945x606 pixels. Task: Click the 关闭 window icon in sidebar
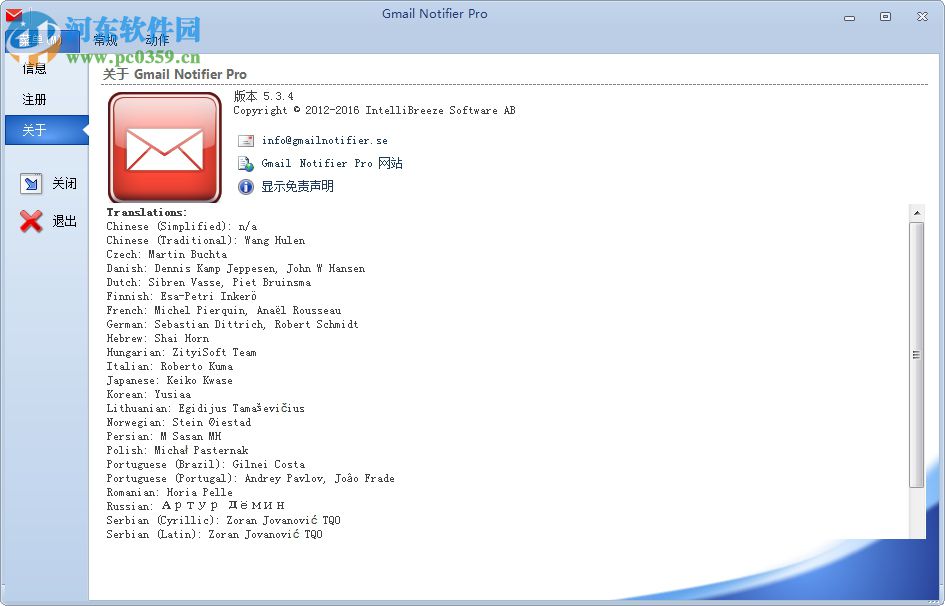[x=31, y=183]
